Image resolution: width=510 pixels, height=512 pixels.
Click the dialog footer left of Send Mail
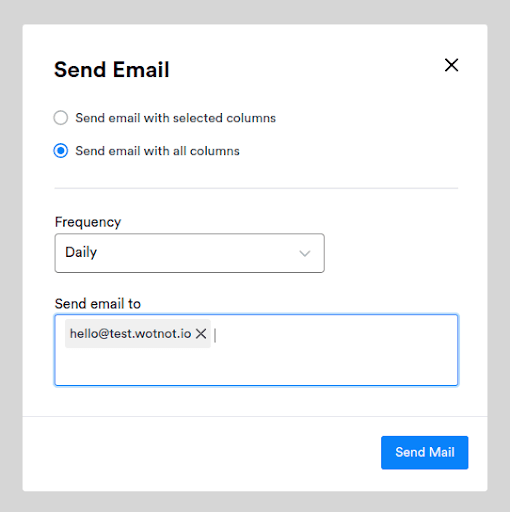tap(202, 453)
